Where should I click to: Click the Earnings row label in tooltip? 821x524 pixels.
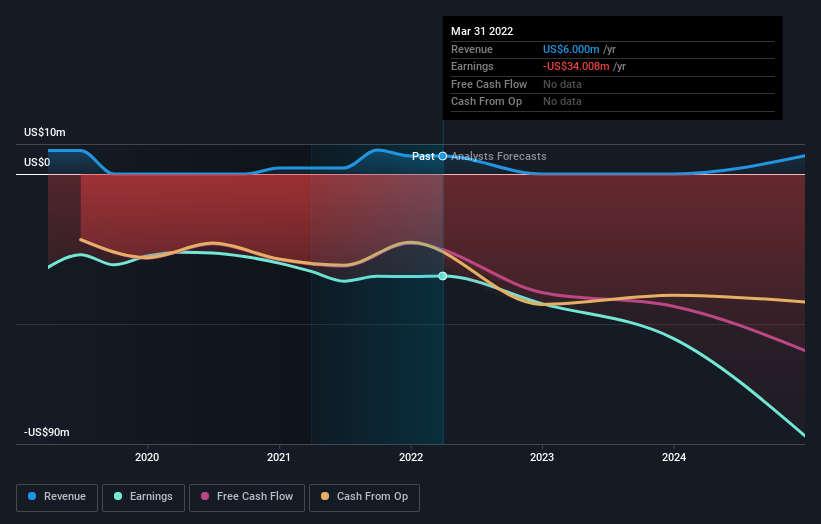pyautogui.click(x=472, y=66)
